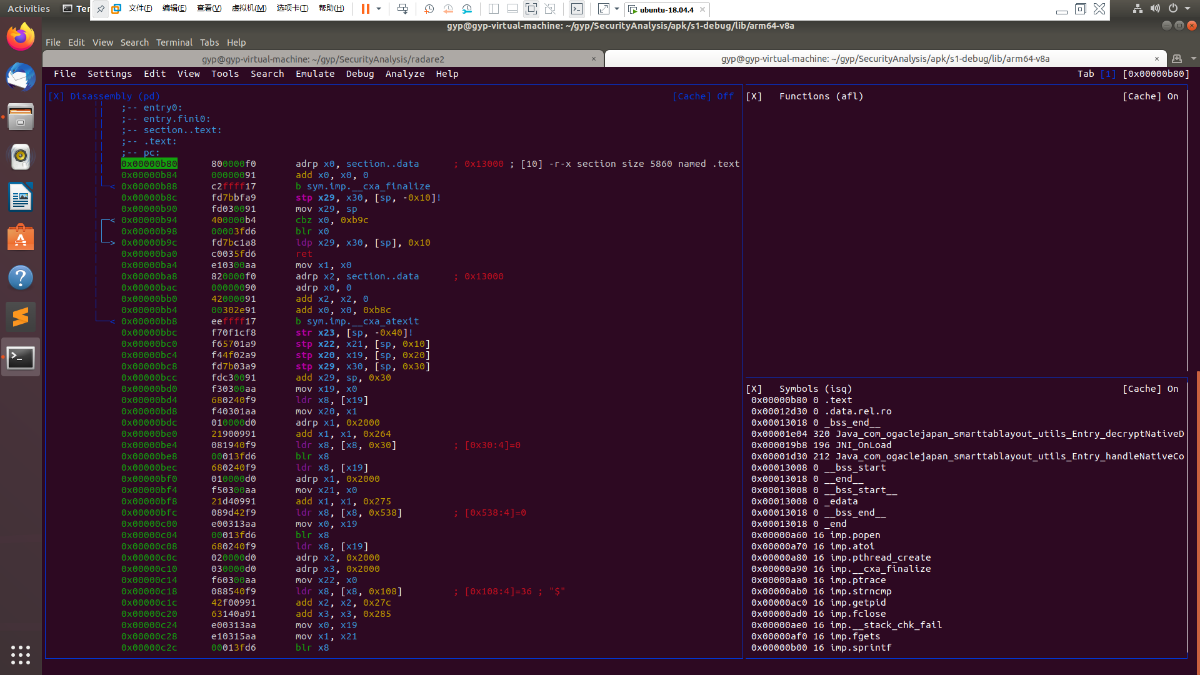
Task: Click highlighted address 0x00000b80
Action: tap(149, 164)
